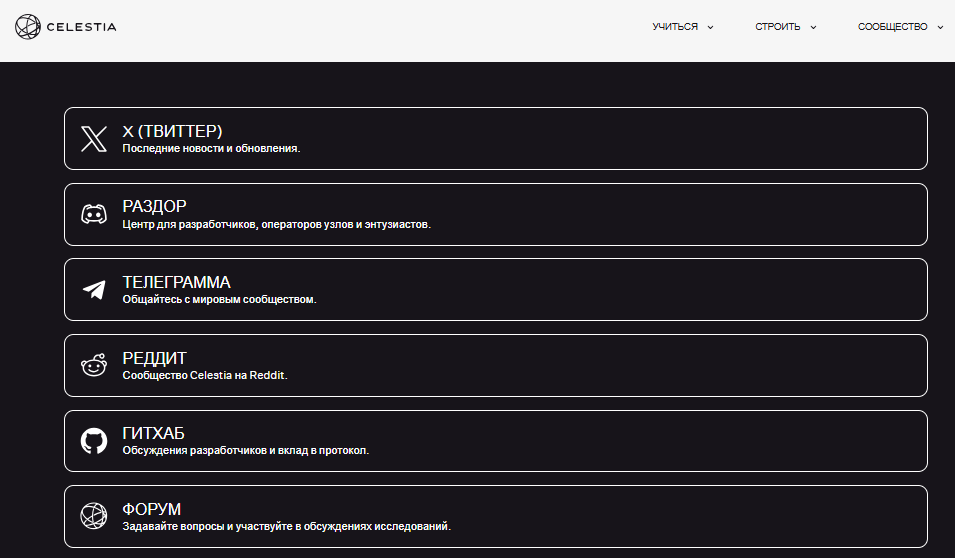Screen dimensions: 955x558
Task: Open the РЕДДИТ heading link
Action: 154,358
